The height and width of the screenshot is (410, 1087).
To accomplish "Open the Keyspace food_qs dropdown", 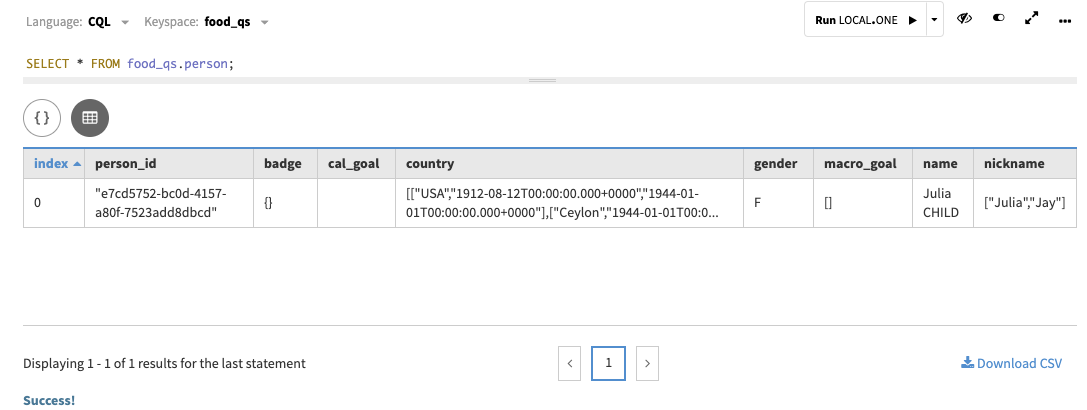I will tap(230, 21).
